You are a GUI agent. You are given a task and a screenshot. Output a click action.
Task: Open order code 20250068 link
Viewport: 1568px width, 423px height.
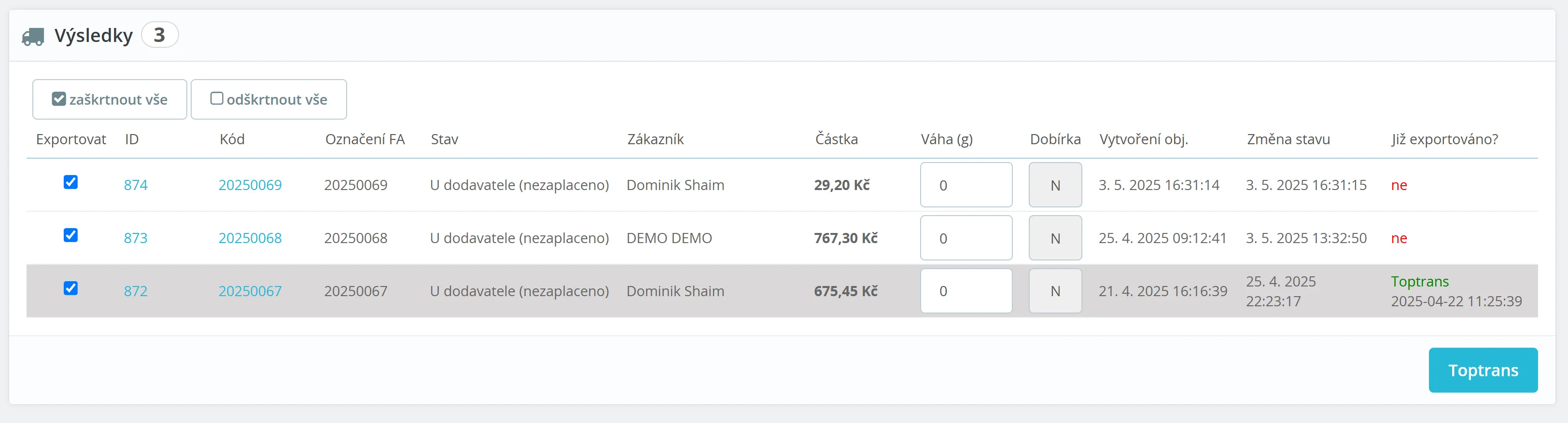pyautogui.click(x=250, y=238)
